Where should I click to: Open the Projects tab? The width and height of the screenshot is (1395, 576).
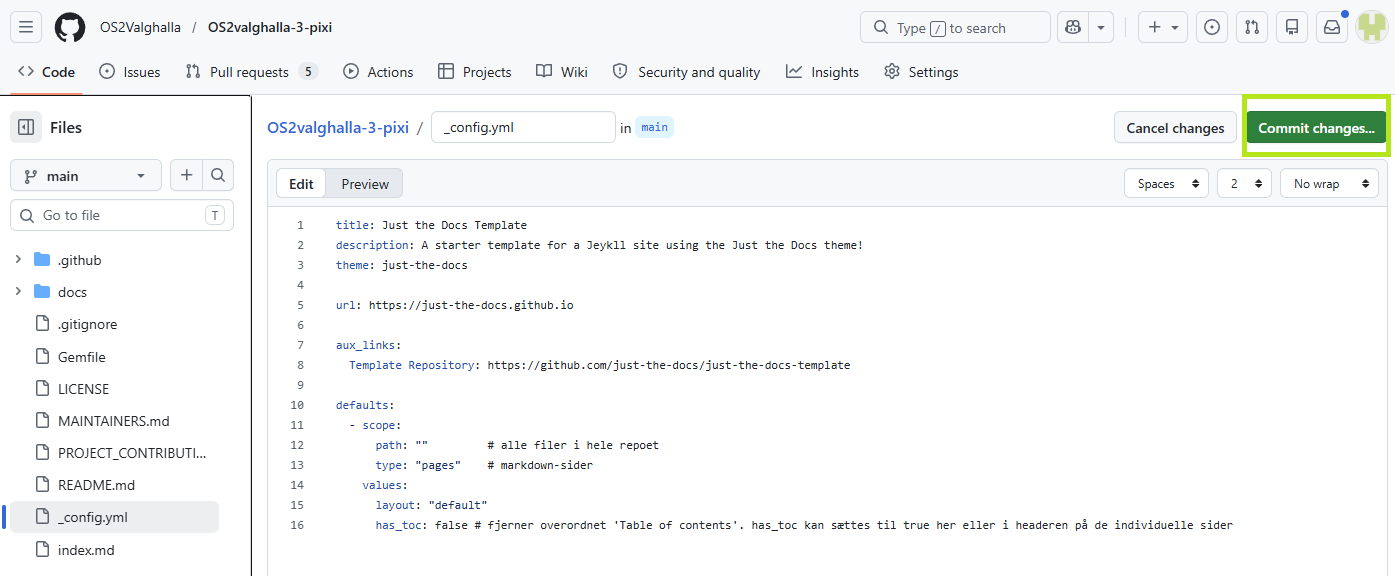point(475,72)
